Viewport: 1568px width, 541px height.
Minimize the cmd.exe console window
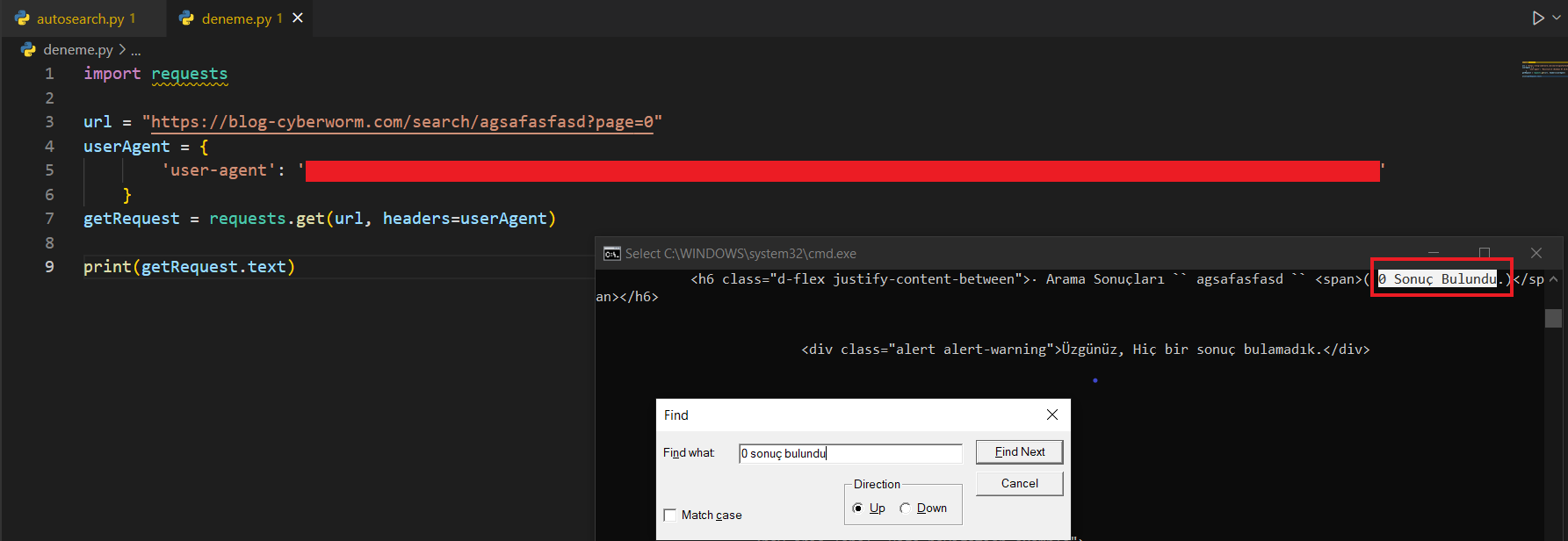click(x=1434, y=253)
